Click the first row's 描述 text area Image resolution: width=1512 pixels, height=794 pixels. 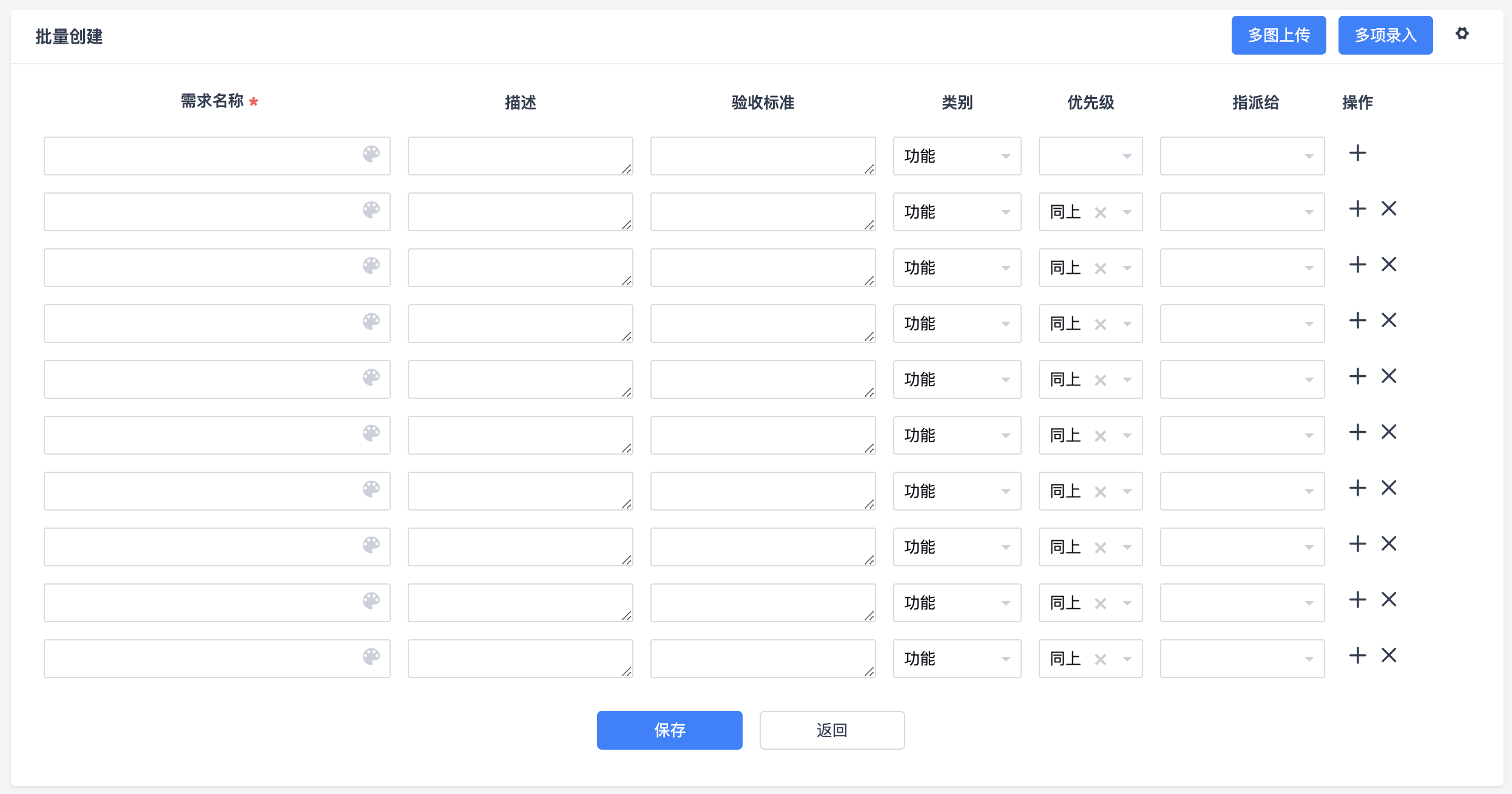(x=520, y=156)
